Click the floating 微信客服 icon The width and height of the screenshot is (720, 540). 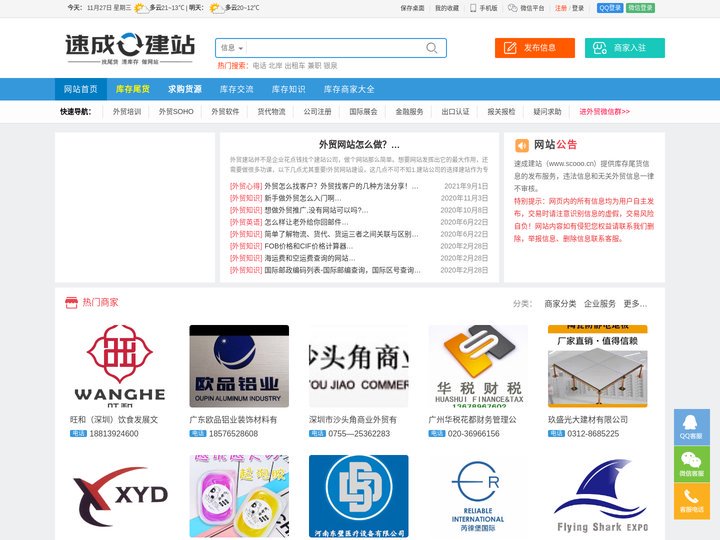[x=692, y=464]
